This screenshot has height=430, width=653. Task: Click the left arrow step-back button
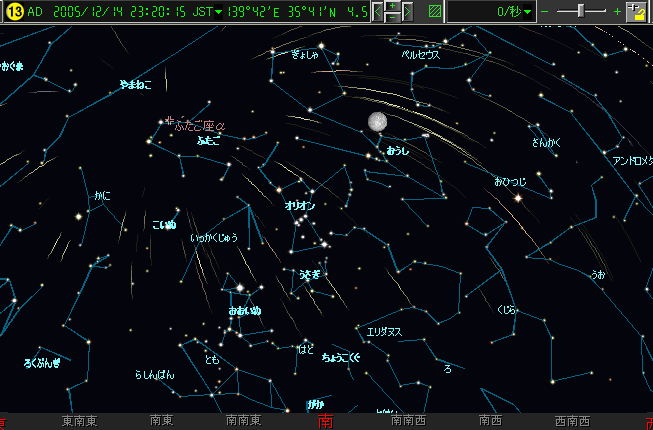click(x=378, y=12)
